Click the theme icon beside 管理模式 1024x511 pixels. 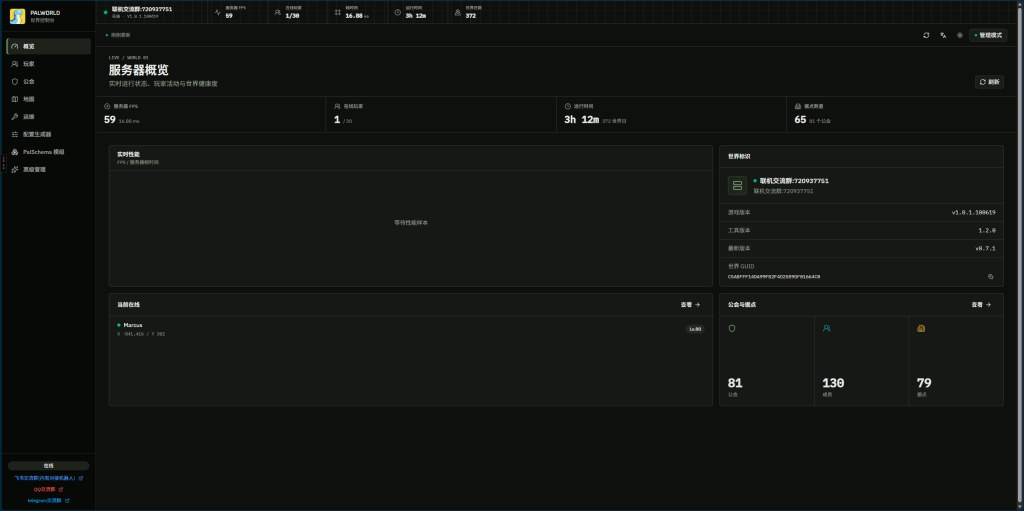point(959,35)
